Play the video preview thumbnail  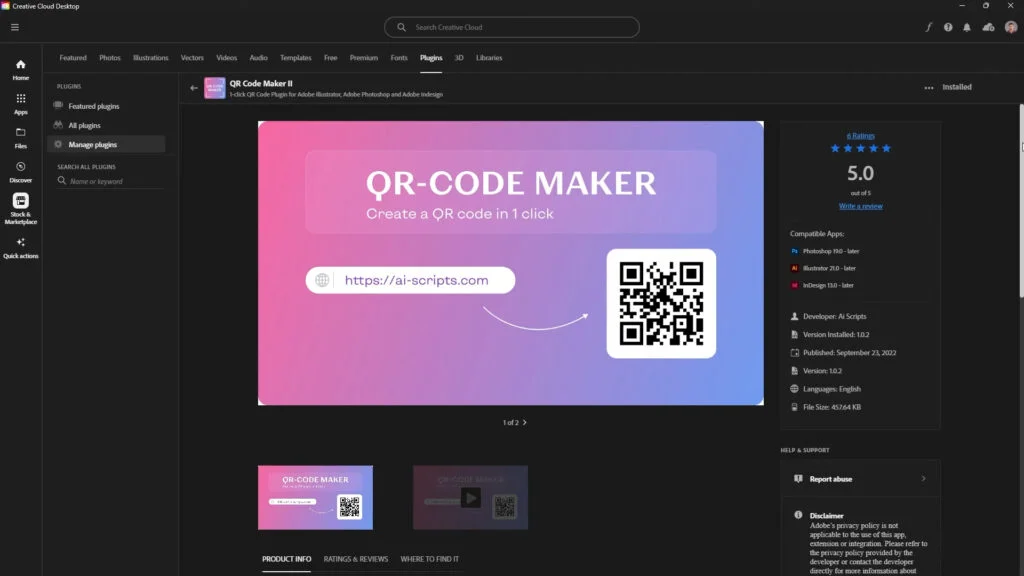tap(470, 498)
